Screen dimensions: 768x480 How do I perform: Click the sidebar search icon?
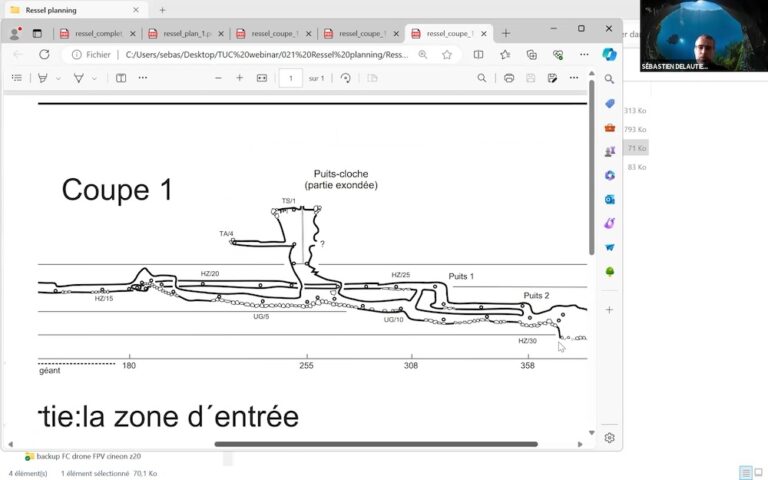(x=609, y=79)
